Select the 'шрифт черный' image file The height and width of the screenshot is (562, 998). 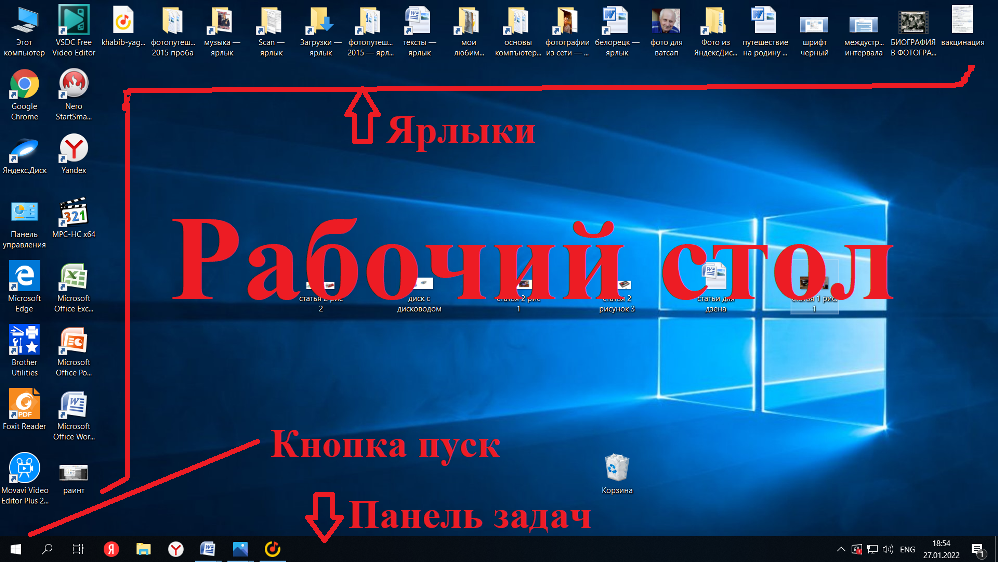point(813,35)
